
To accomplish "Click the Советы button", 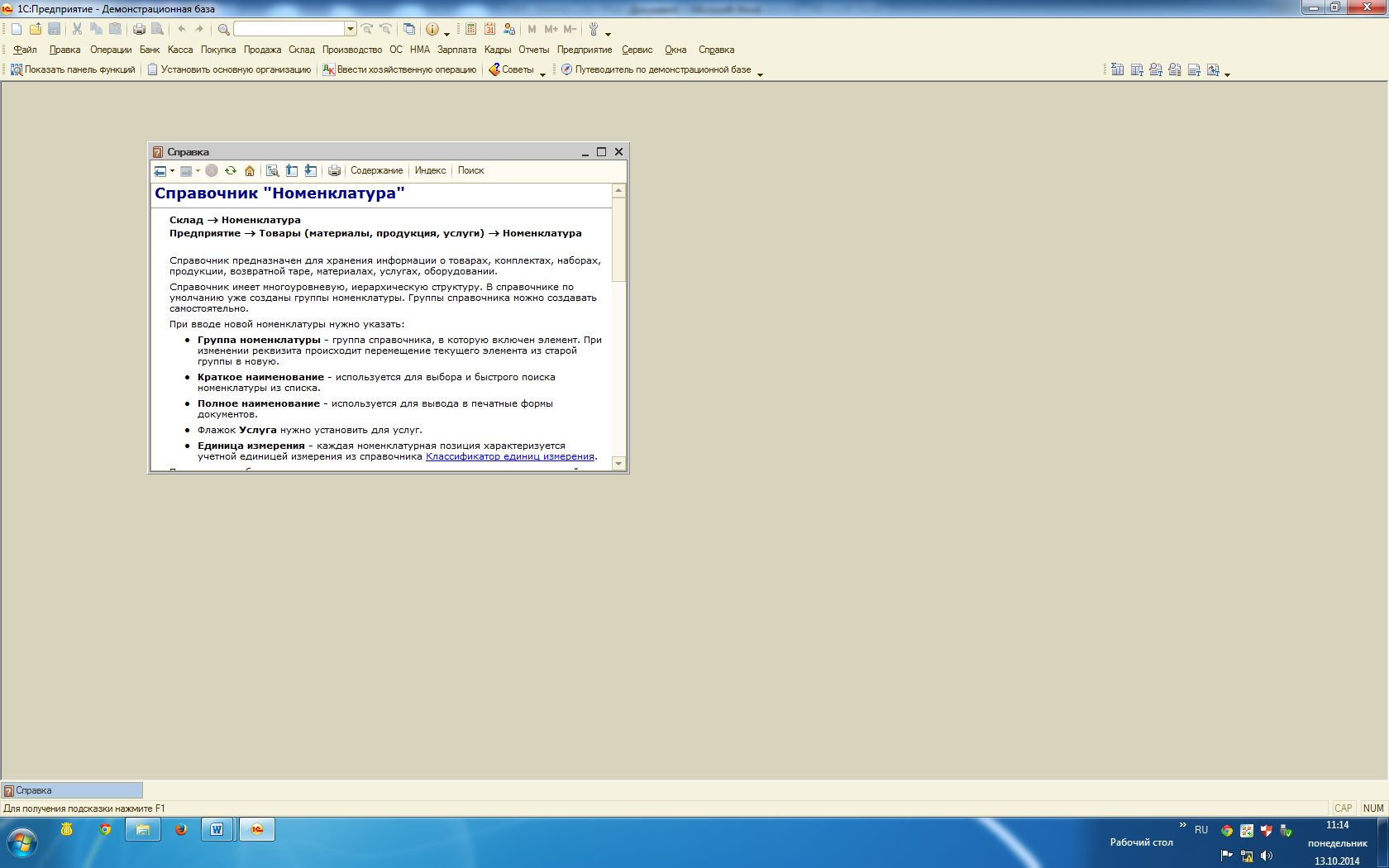I will (x=511, y=69).
